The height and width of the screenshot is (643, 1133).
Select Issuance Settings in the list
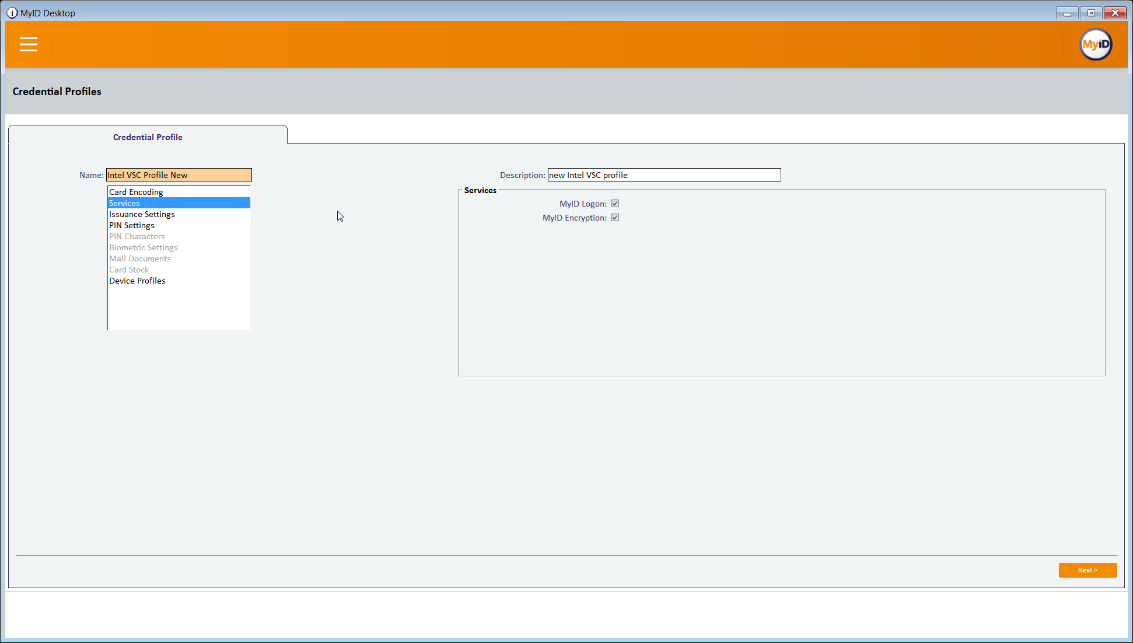point(178,215)
